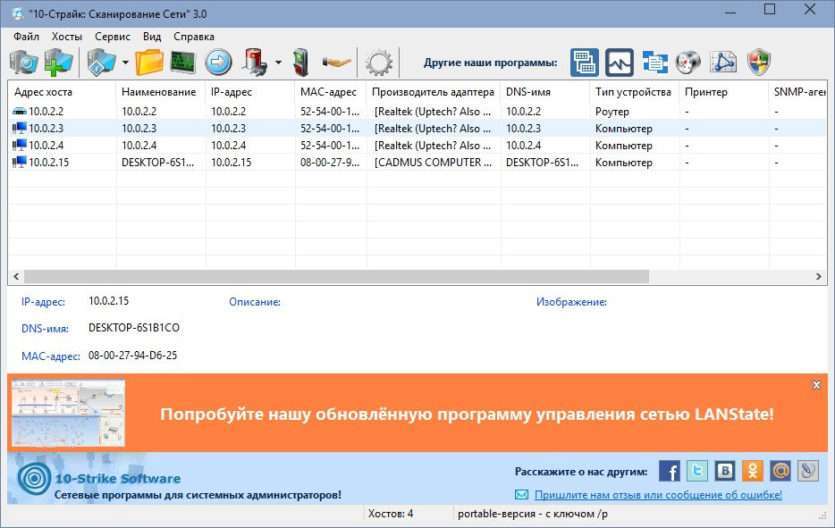Click the left arrow of the horizontal scrollbar

click(x=16, y=276)
